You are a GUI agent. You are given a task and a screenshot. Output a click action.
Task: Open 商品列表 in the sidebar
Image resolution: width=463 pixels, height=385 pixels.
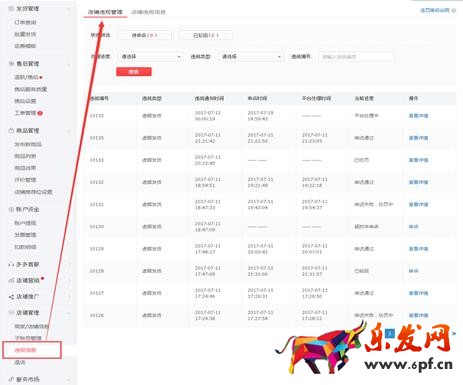coord(25,156)
